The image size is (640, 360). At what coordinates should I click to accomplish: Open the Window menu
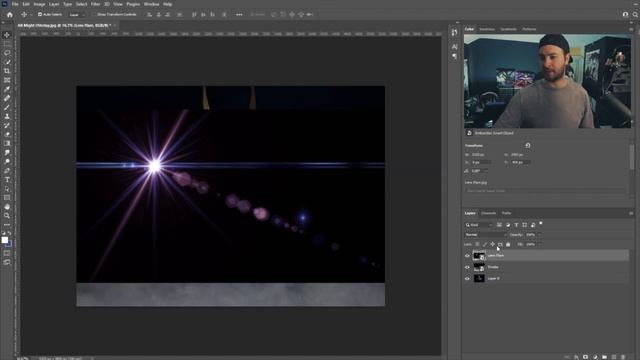point(151,4)
